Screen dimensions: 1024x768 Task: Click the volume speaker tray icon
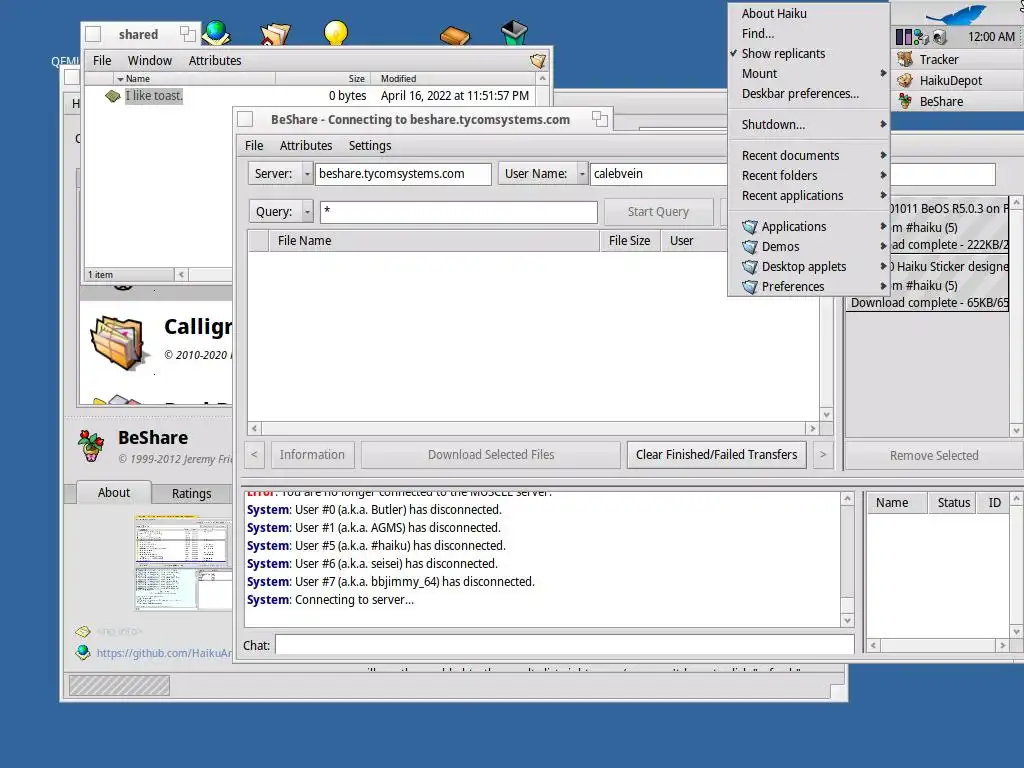coord(939,37)
